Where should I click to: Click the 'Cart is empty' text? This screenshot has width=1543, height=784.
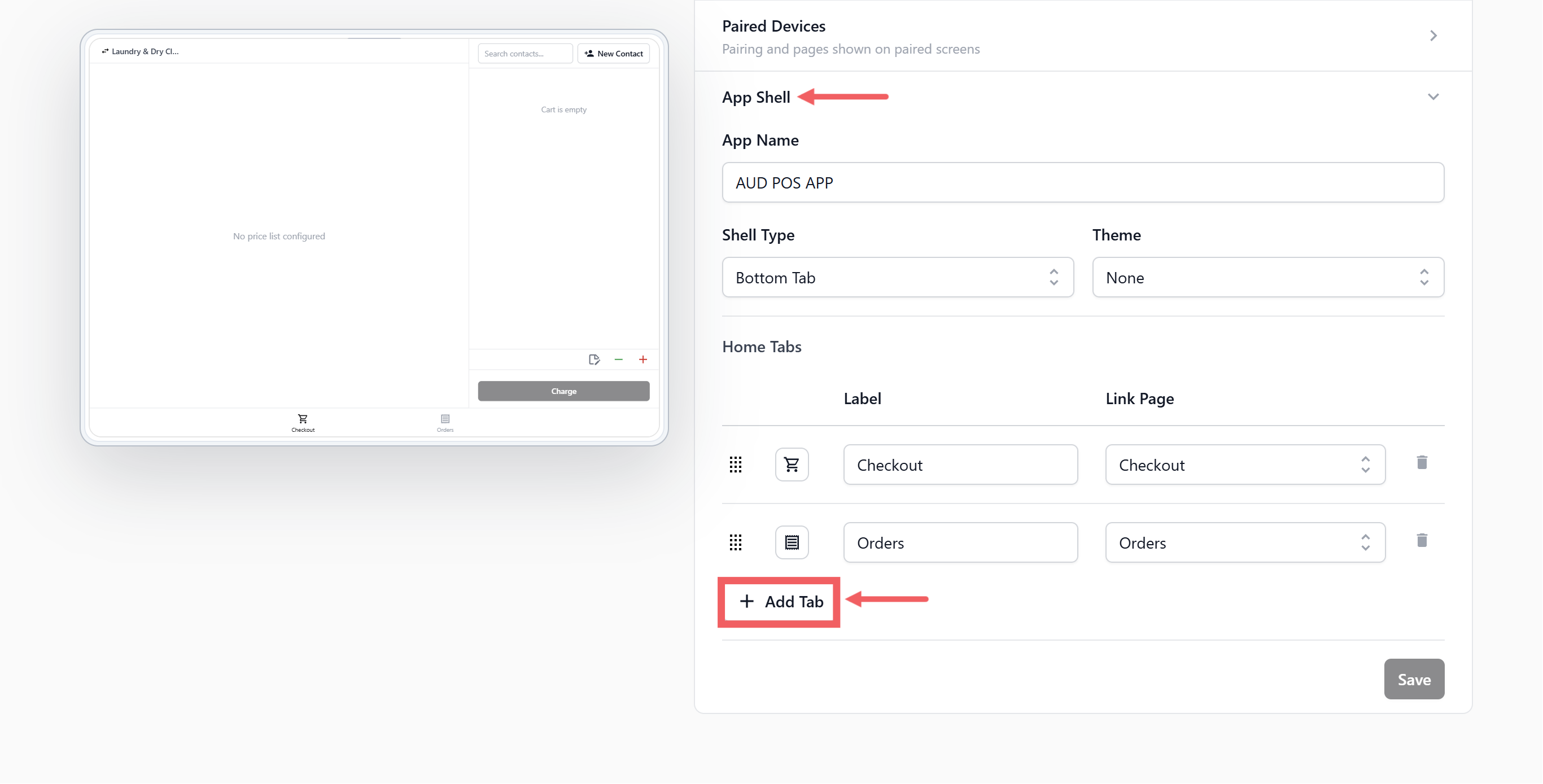coord(563,110)
